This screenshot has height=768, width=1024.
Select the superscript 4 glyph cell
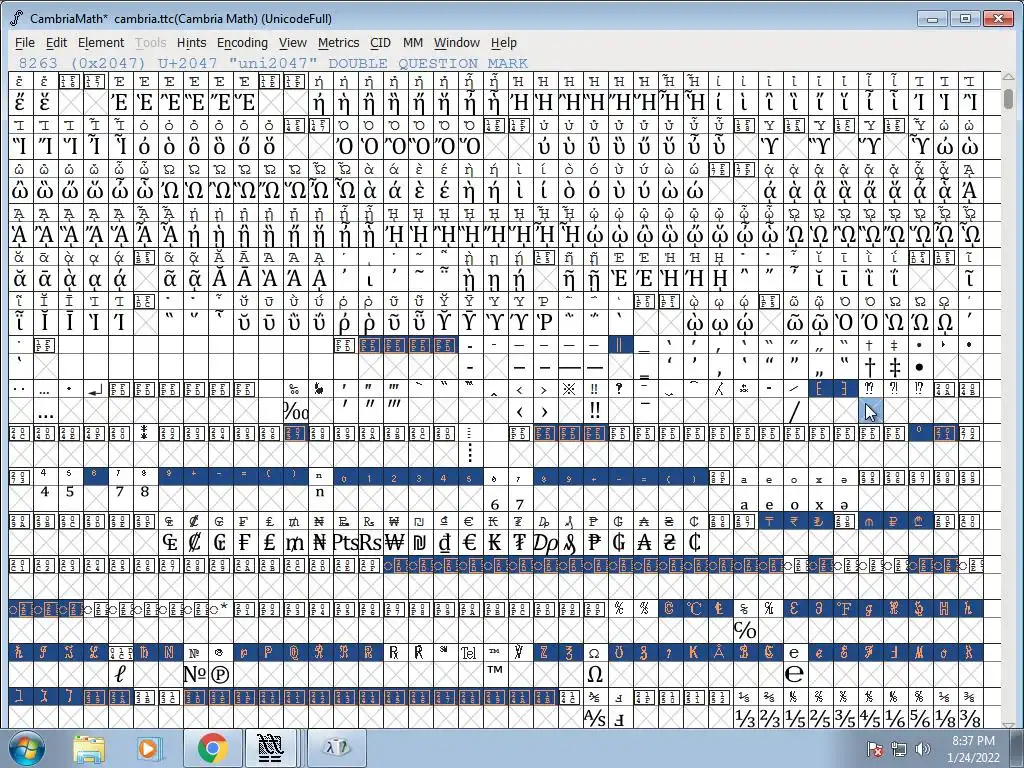click(44, 492)
